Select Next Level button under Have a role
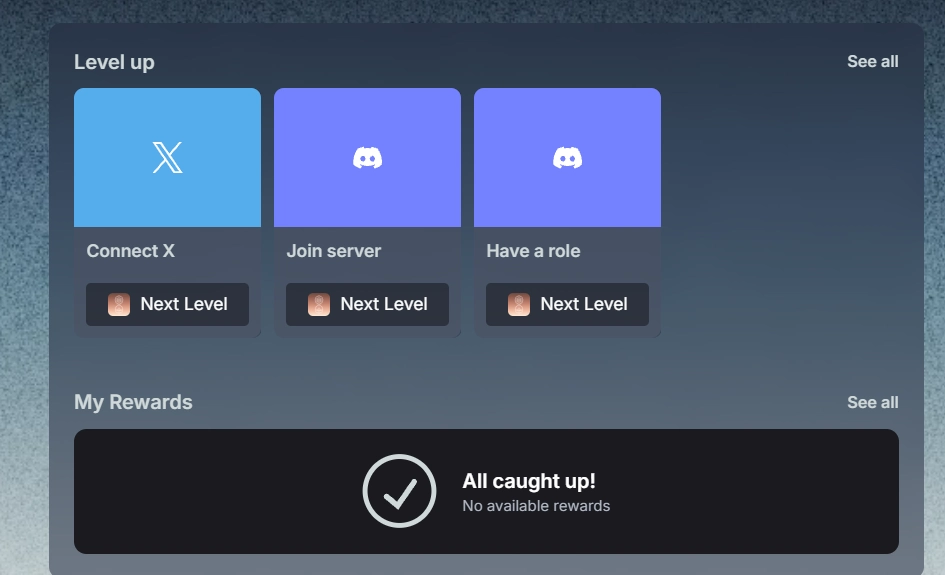Viewport: 945px width, 575px height. pos(568,304)
